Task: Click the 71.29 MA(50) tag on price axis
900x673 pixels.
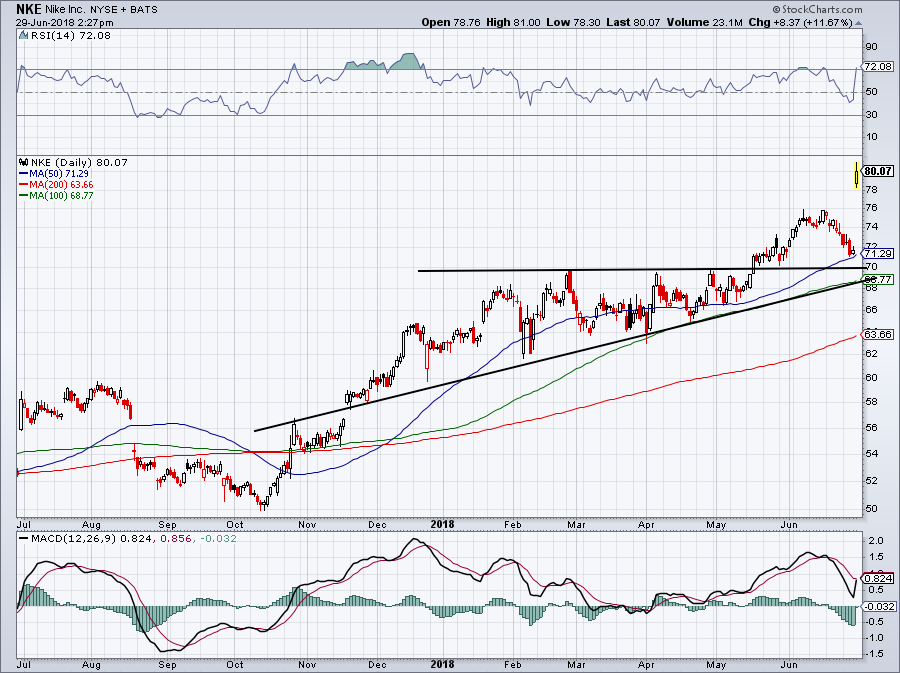Action: [878, 254]
